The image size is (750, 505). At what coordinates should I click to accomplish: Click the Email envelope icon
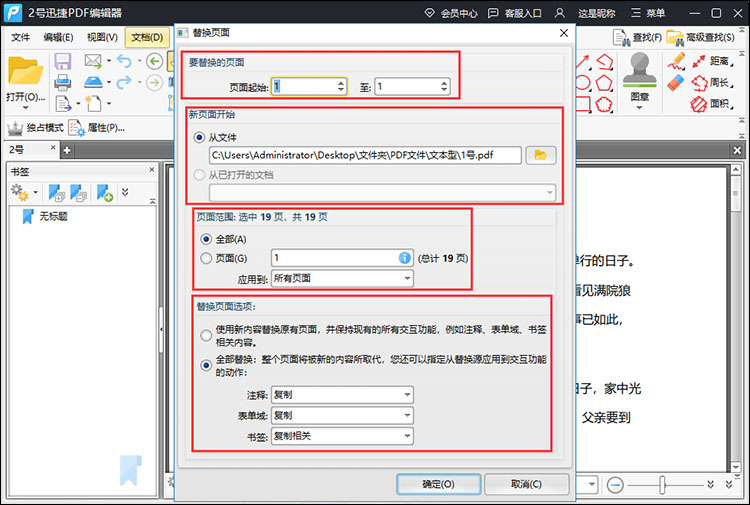(x=93, y=61)
